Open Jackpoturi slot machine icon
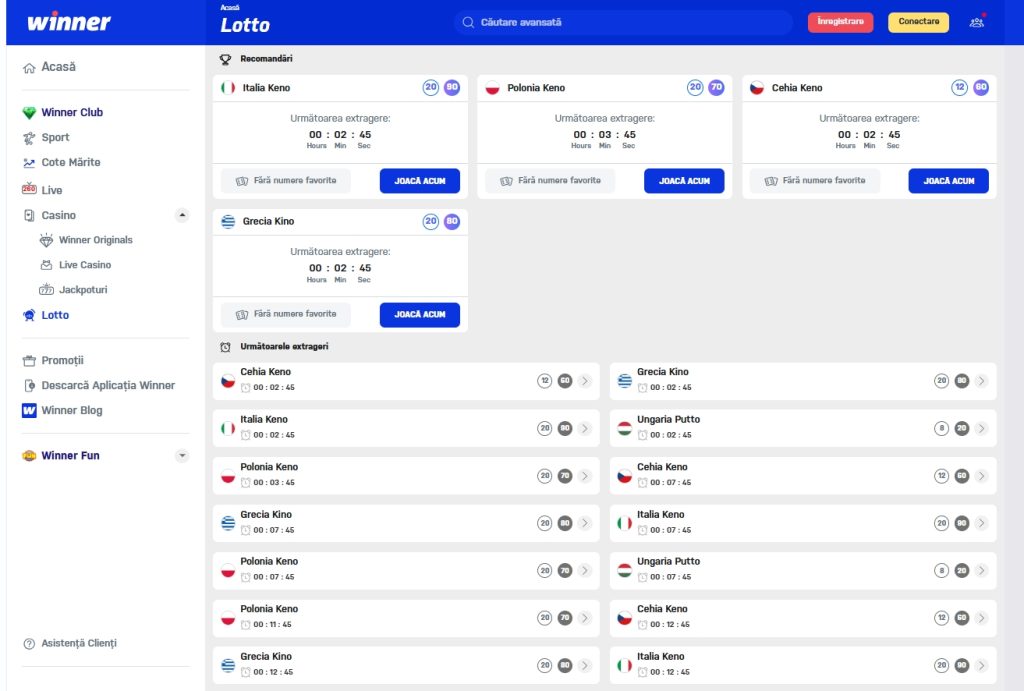The image size is (1024, 691). tap(46, 289)
